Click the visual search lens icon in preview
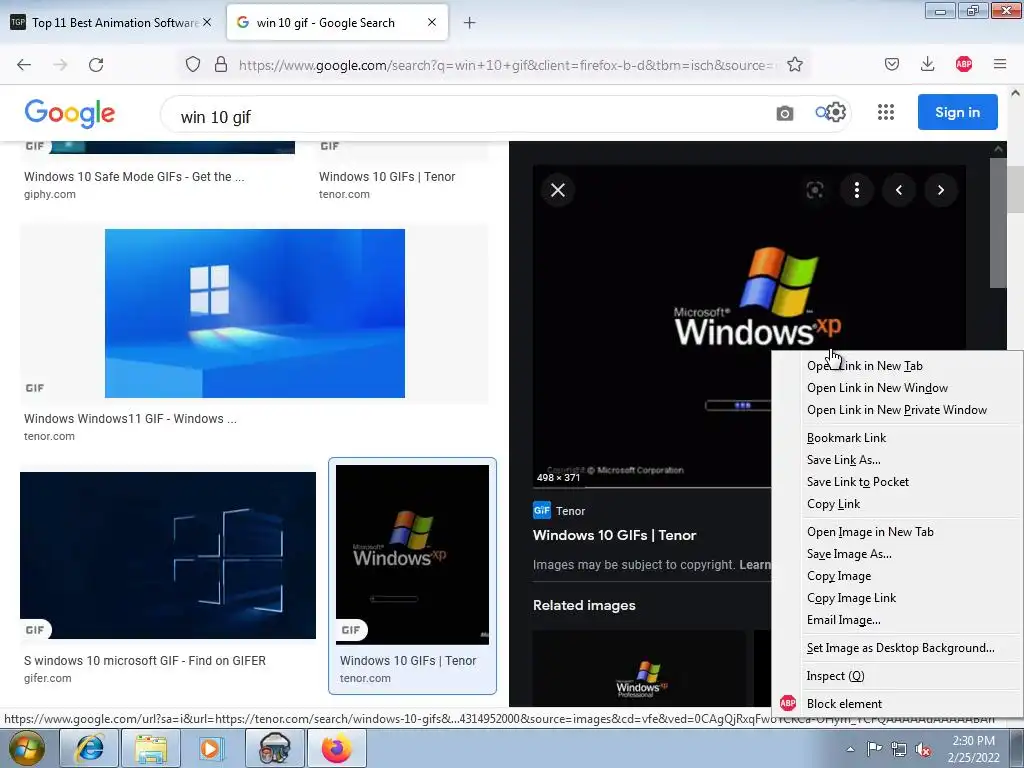This screenshot has width=1024, height=768. (815, 190)
